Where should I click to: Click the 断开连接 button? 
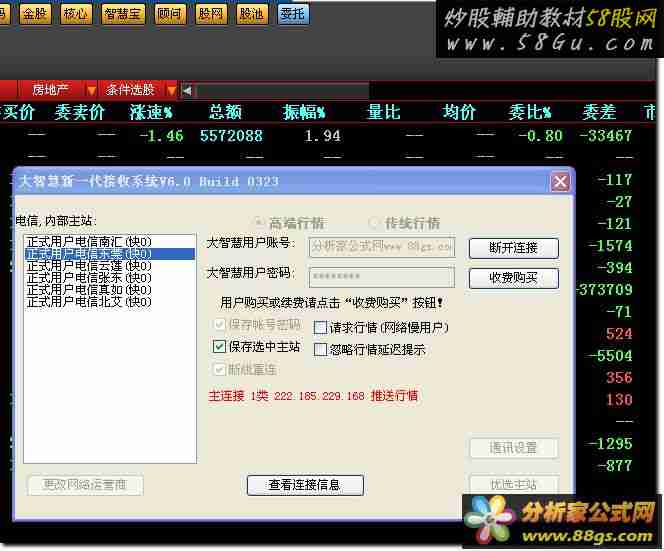pos(514,248)
